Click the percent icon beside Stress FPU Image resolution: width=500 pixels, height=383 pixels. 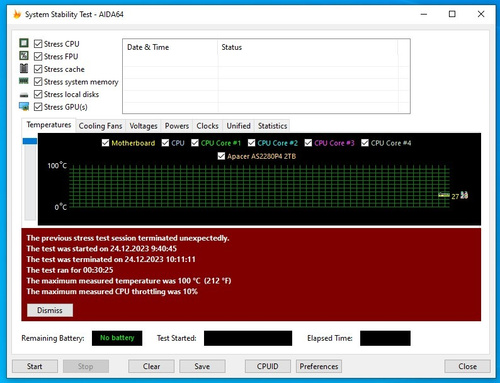pyautogui.click(x=24, y=56)
